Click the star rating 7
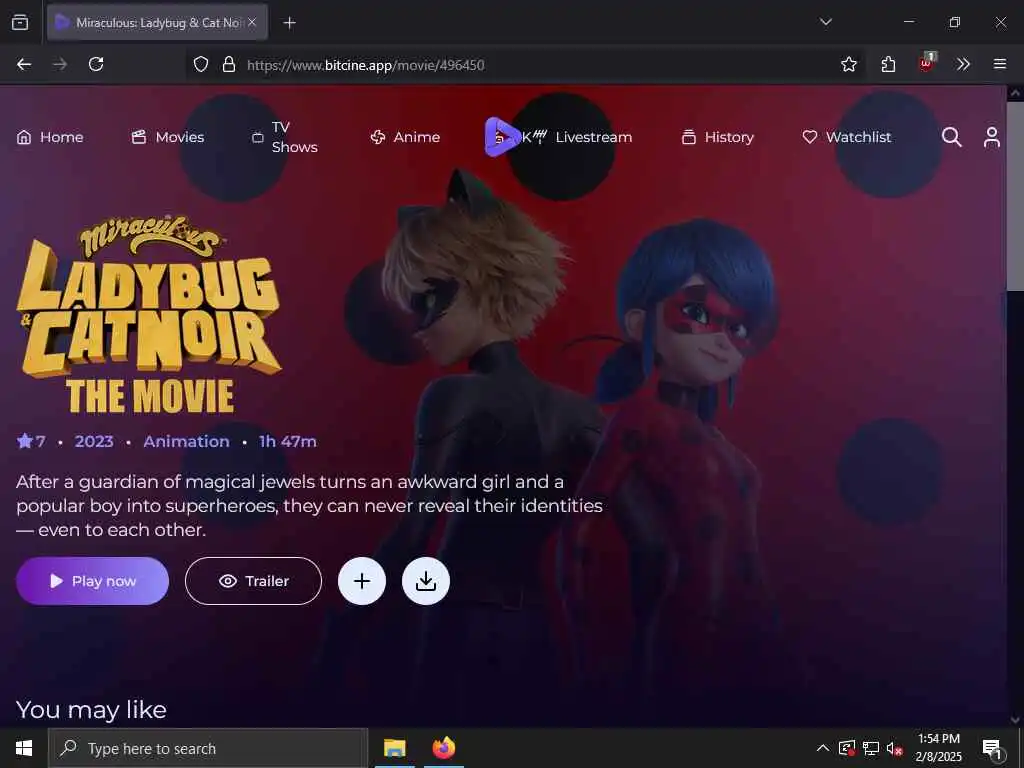This screenshot has height=768, width=1024. coord(31,441)
